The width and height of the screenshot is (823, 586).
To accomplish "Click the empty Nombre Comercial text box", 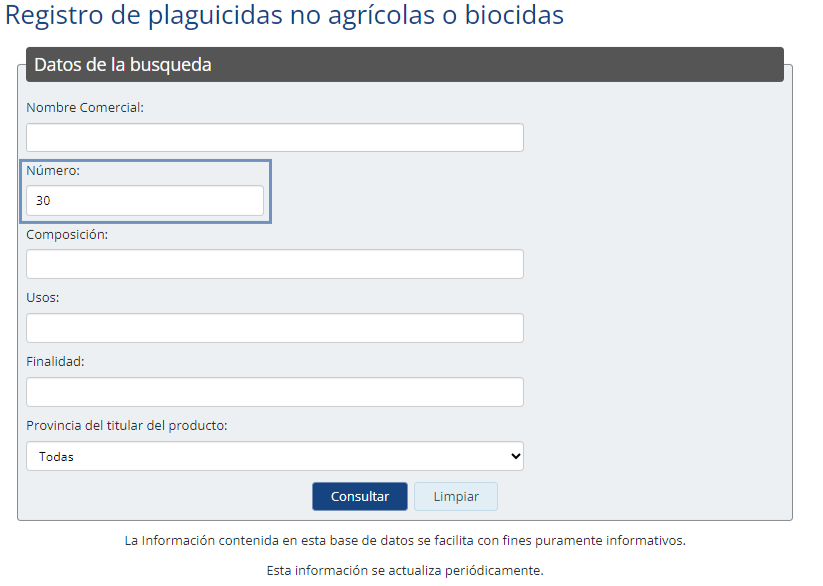I will tap(273, 137).
